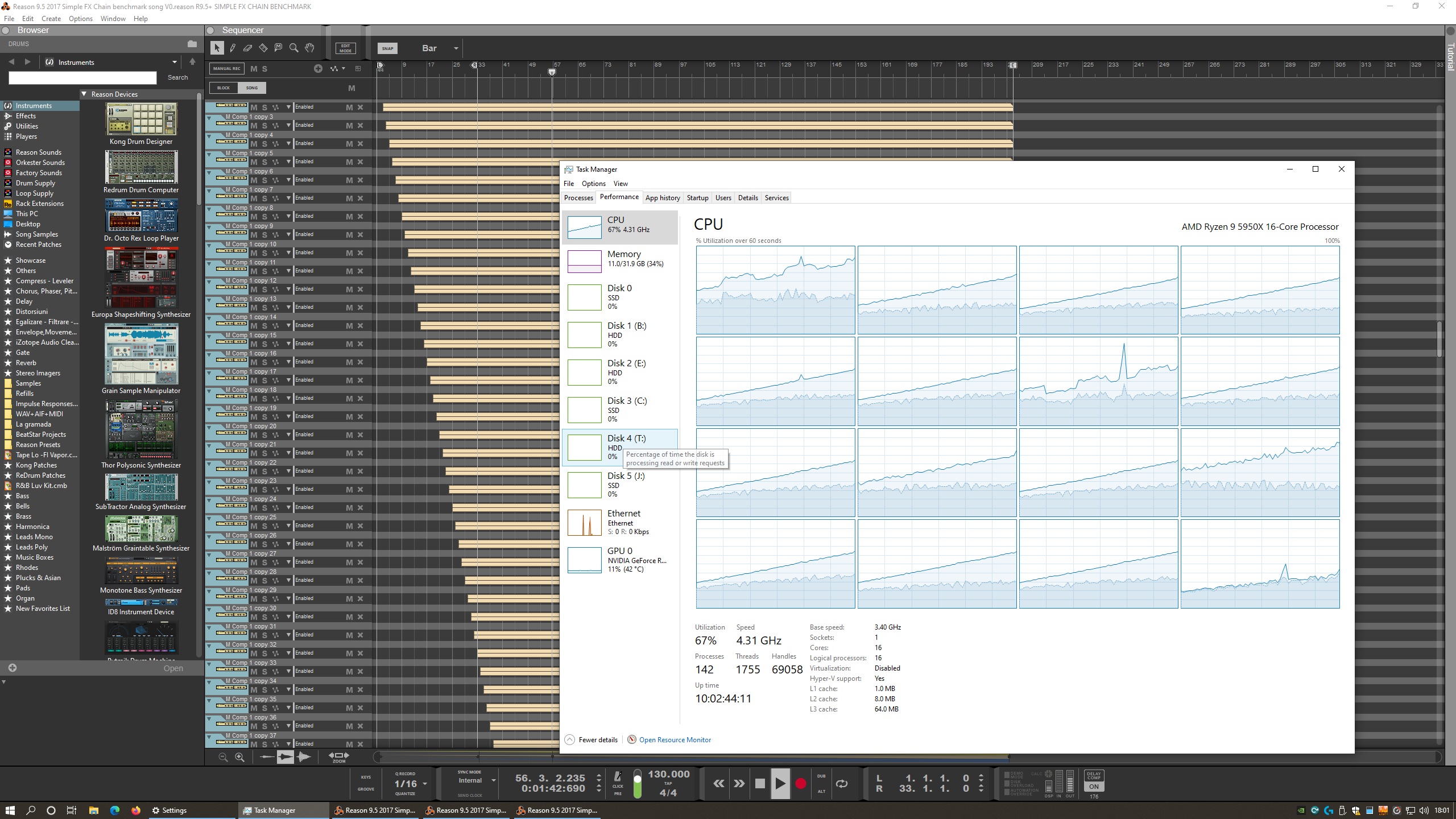This screenshot has height=819, width=1456.
Task: Open the Instruments location dropdown in Browser
Action: (x=175, y=62)
